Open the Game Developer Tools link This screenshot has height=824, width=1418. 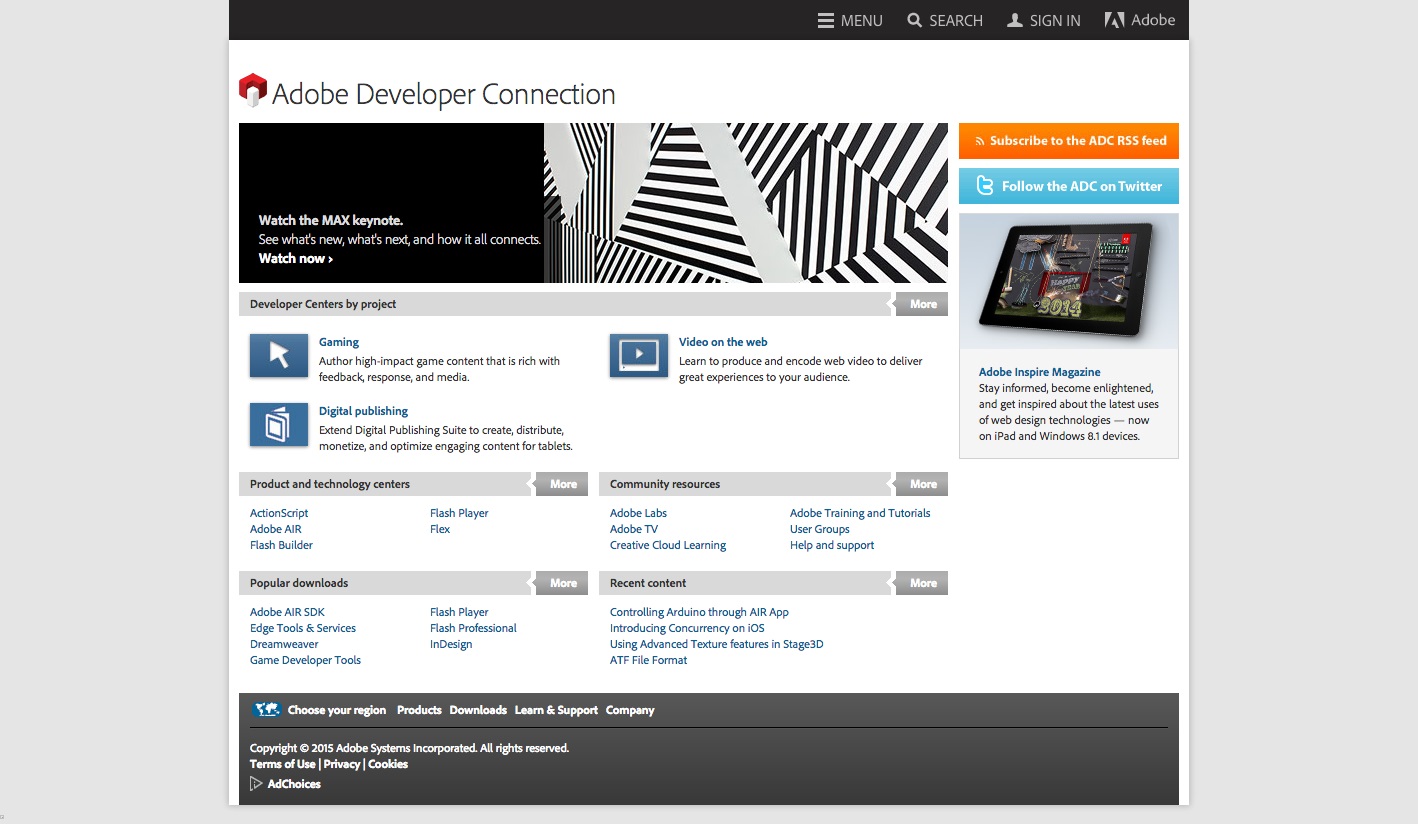(x=305, y=660)
